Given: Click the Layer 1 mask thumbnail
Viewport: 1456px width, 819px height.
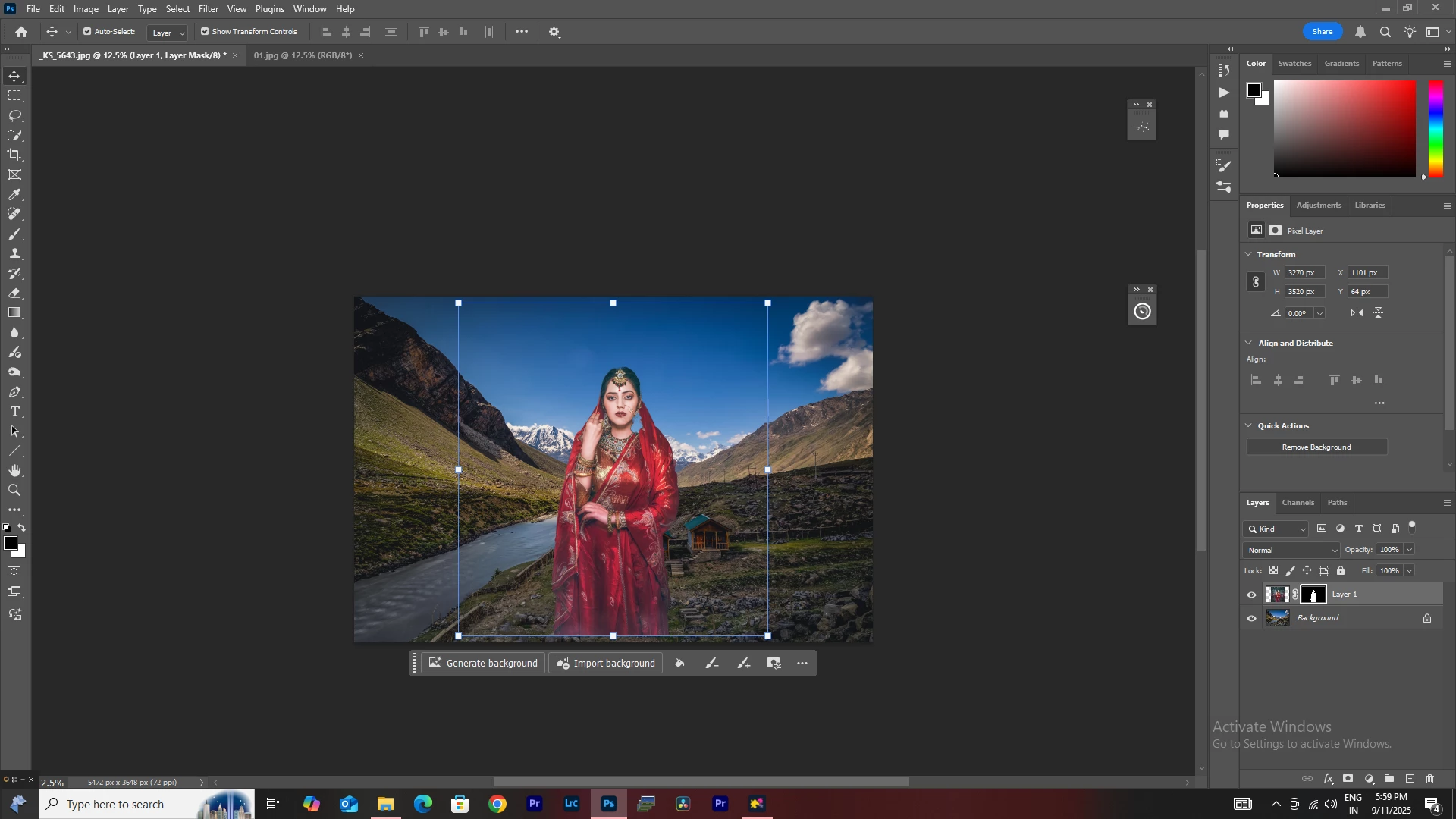Looking at the screenshot, I should point(1313,595).
